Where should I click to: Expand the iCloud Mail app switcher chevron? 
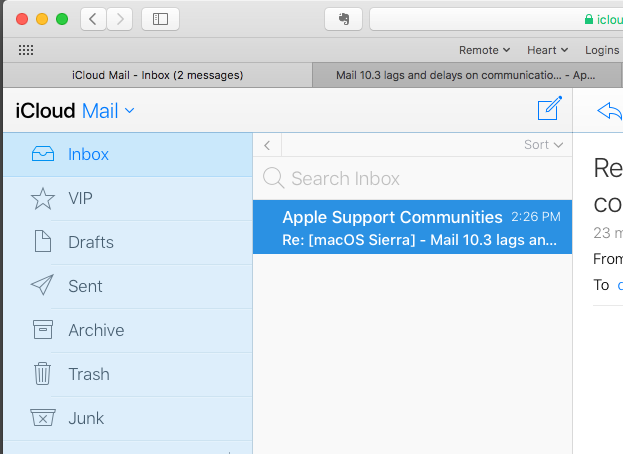(130, 110)
